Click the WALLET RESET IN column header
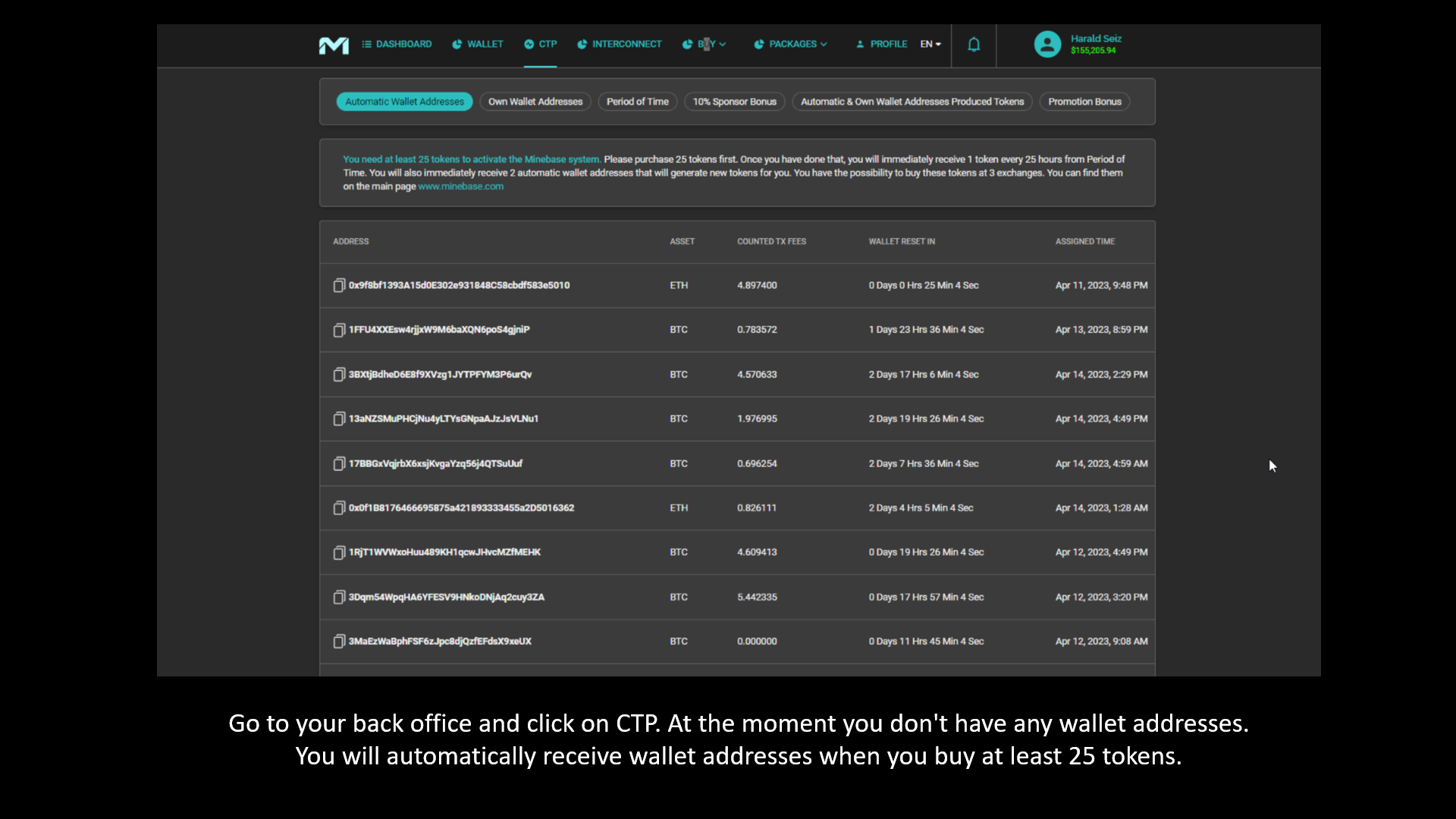Screen dimensions: 1456x819 click(902, 241)
